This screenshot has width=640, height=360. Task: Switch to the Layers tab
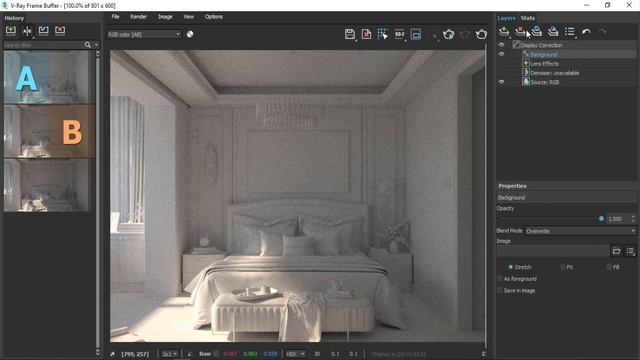[x=507, y=18]
